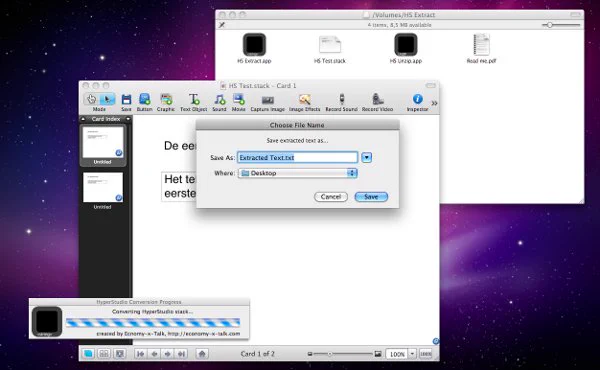This screenshot has width=600, height=370.
Task: Switch to presentation view button
Action: coord(120,354)
